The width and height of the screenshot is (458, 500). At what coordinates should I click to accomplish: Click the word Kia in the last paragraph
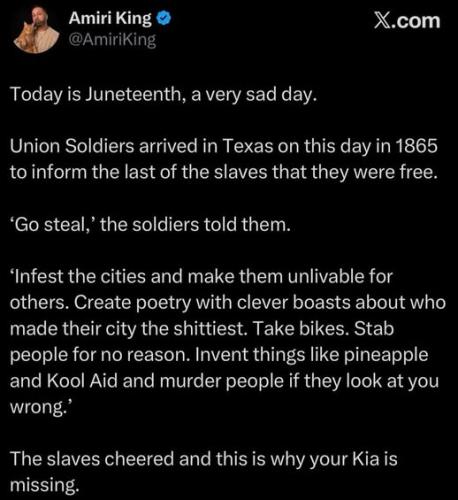366,458
